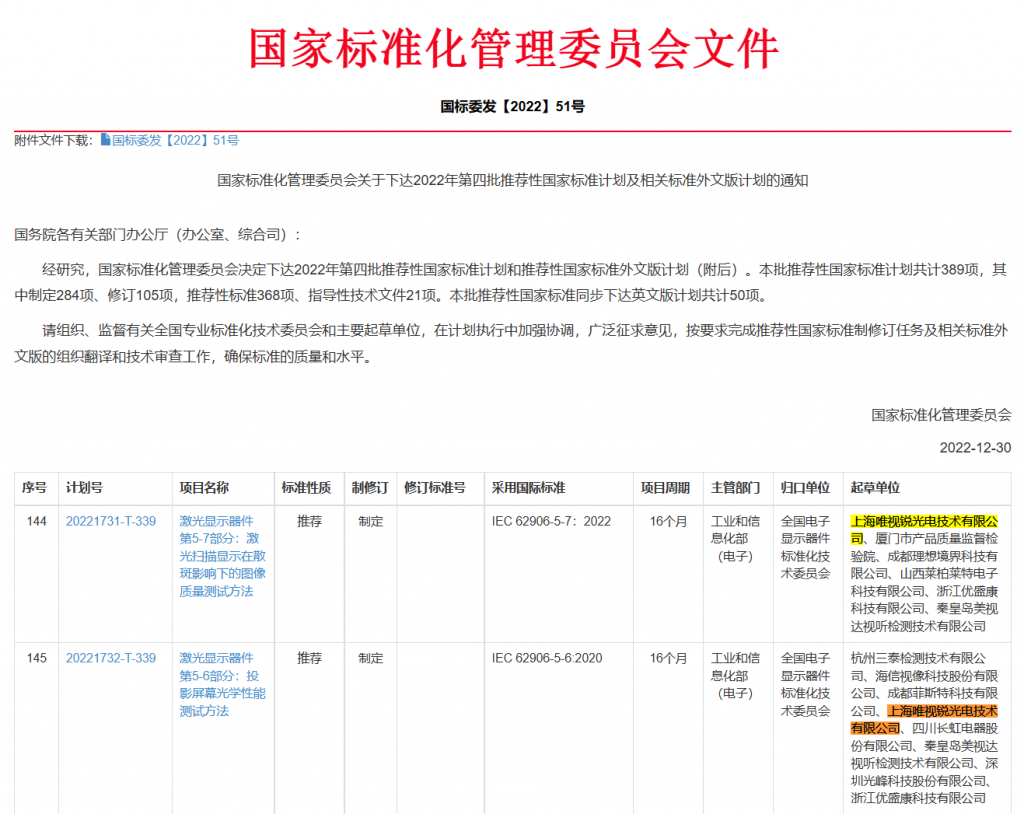Download attachment 国标委发【2022】51号 link
1024x814 pixels.
click(175, 140)
